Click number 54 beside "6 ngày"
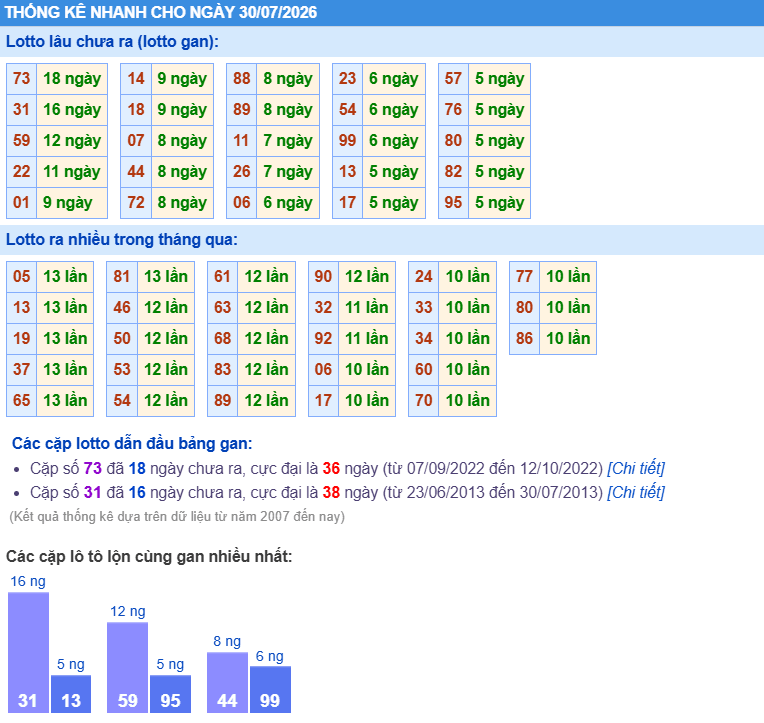The height and width of the screenshot is (723, 764). (x=347, y=110)
